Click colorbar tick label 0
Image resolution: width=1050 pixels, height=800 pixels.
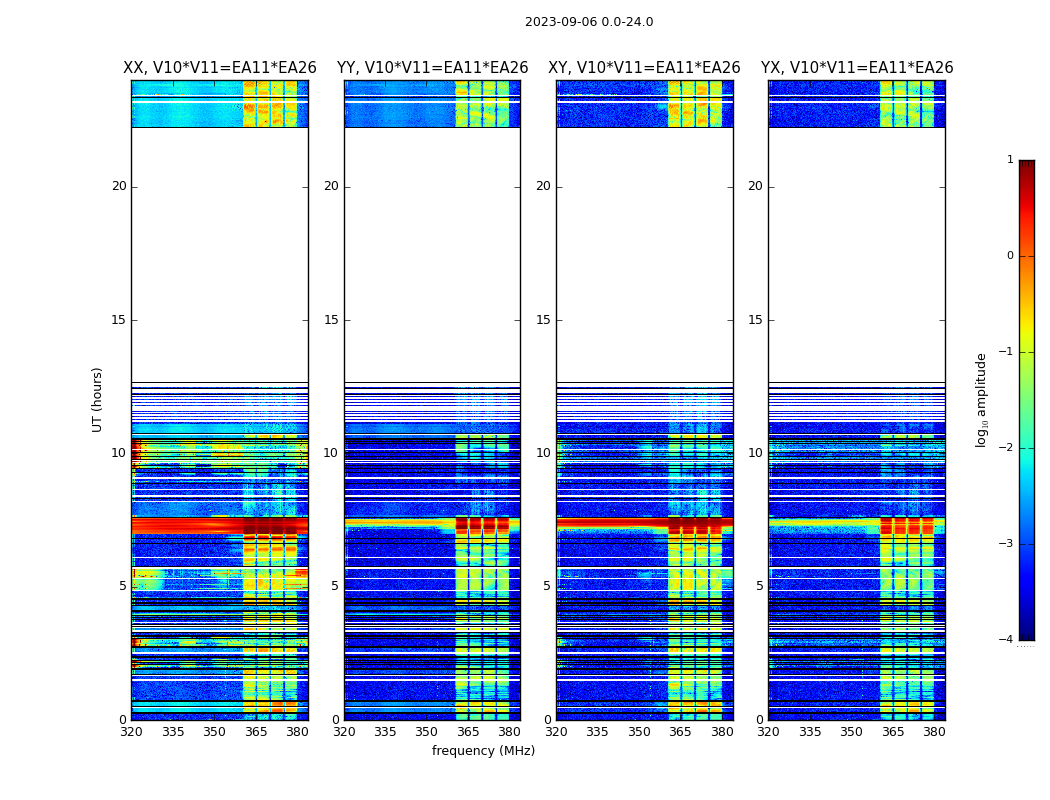pyautogui.click(x=1009, y=256)
